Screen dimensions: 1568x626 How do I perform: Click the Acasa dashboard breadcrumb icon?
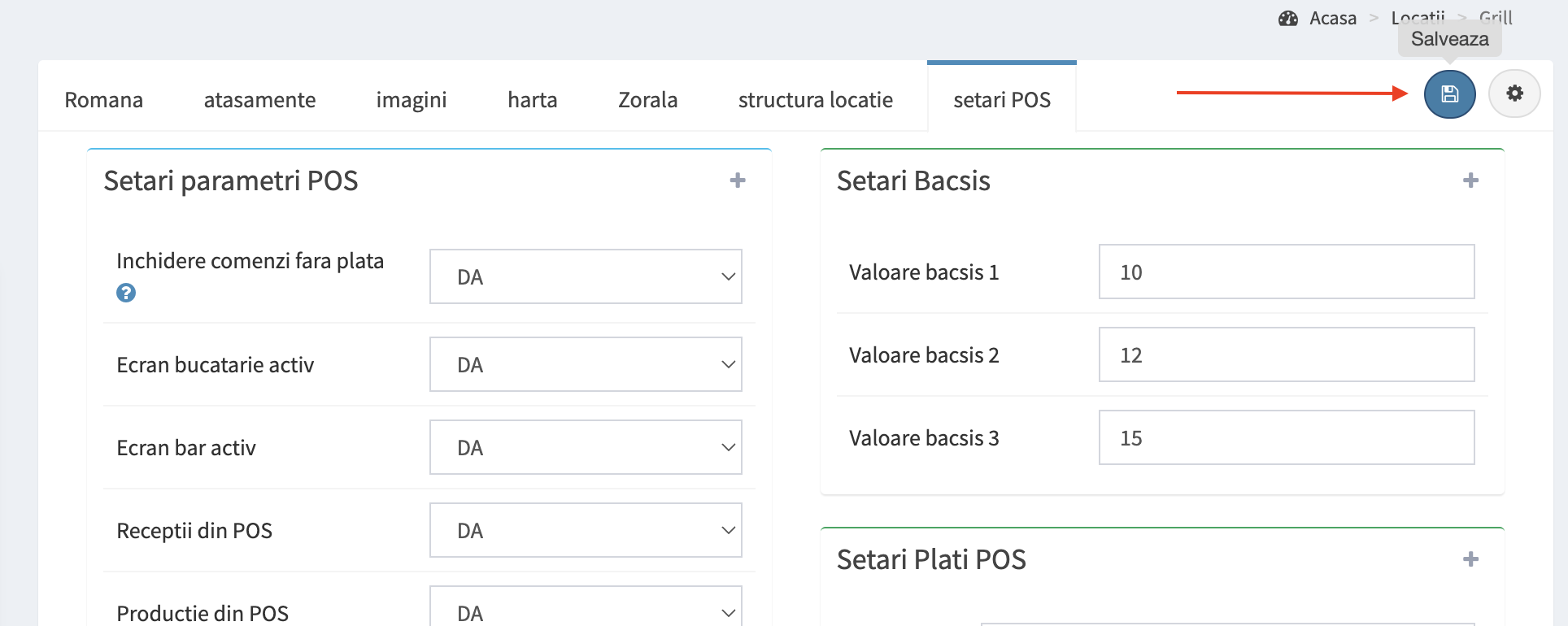(1288, 19)
